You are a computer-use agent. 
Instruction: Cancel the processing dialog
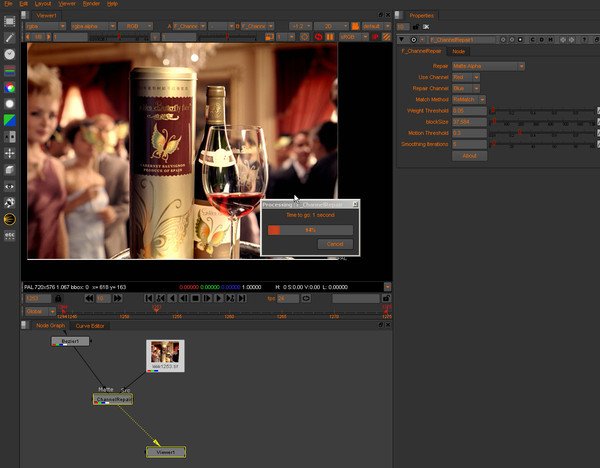335,244
